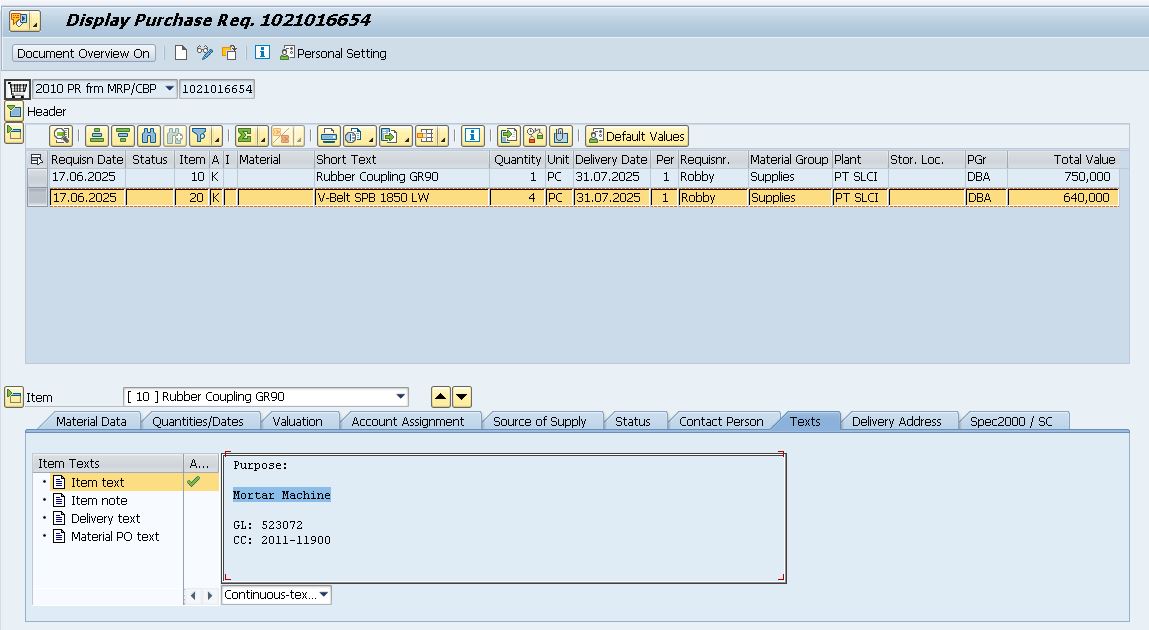Select Item note in Item Texts
This screenshot has height=630, width=1149.
99,500
